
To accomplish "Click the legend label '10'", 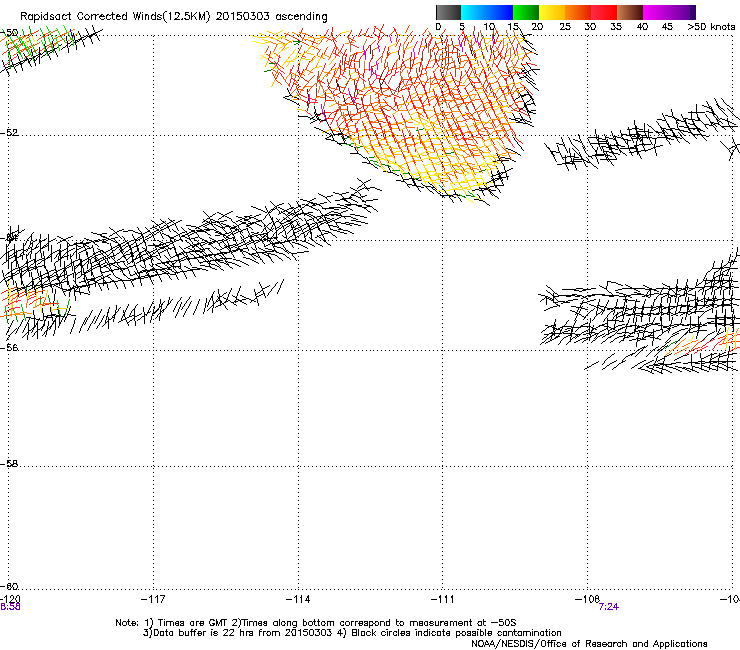I will 489,27.
